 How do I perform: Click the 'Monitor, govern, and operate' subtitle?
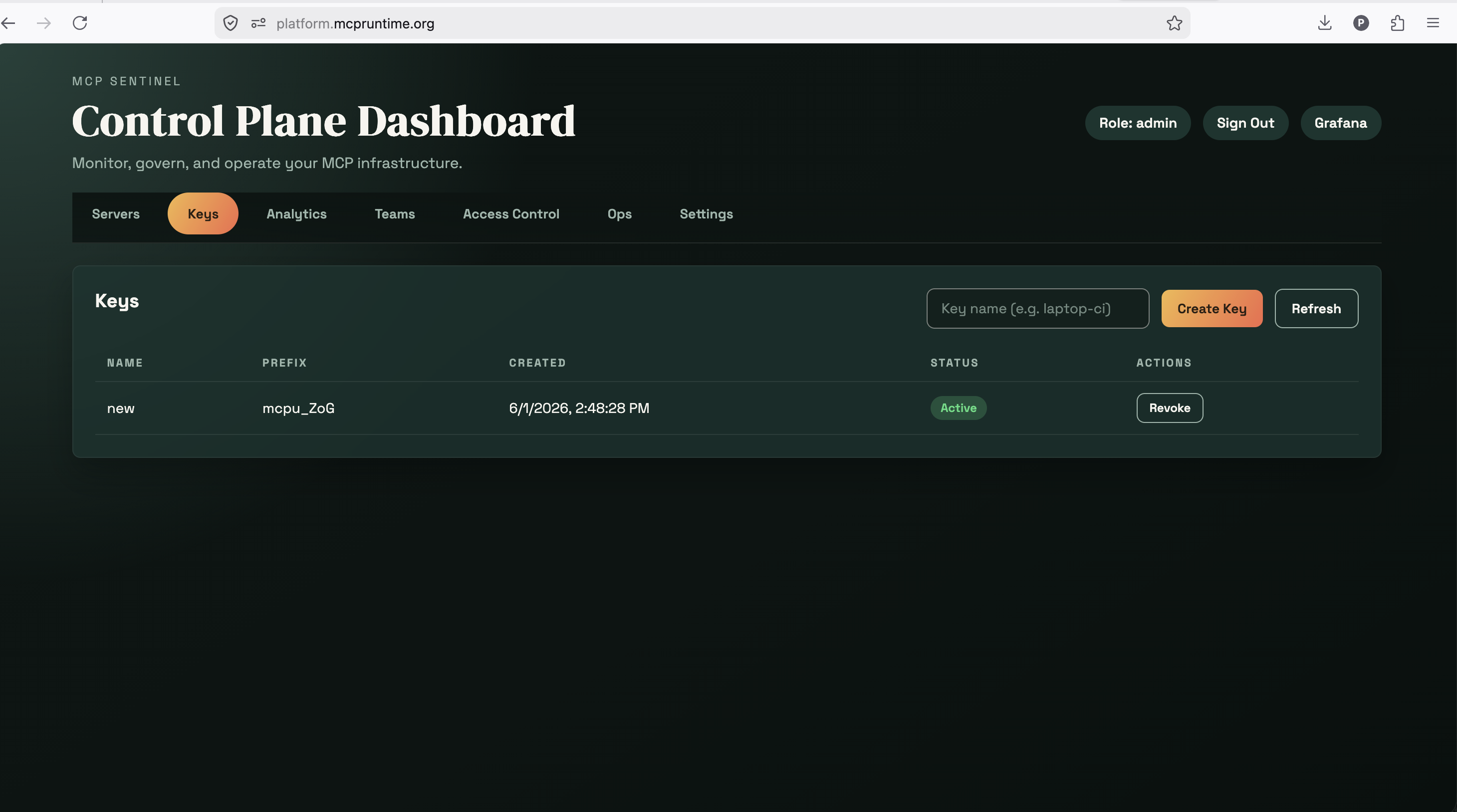click(x=267, y=164)
